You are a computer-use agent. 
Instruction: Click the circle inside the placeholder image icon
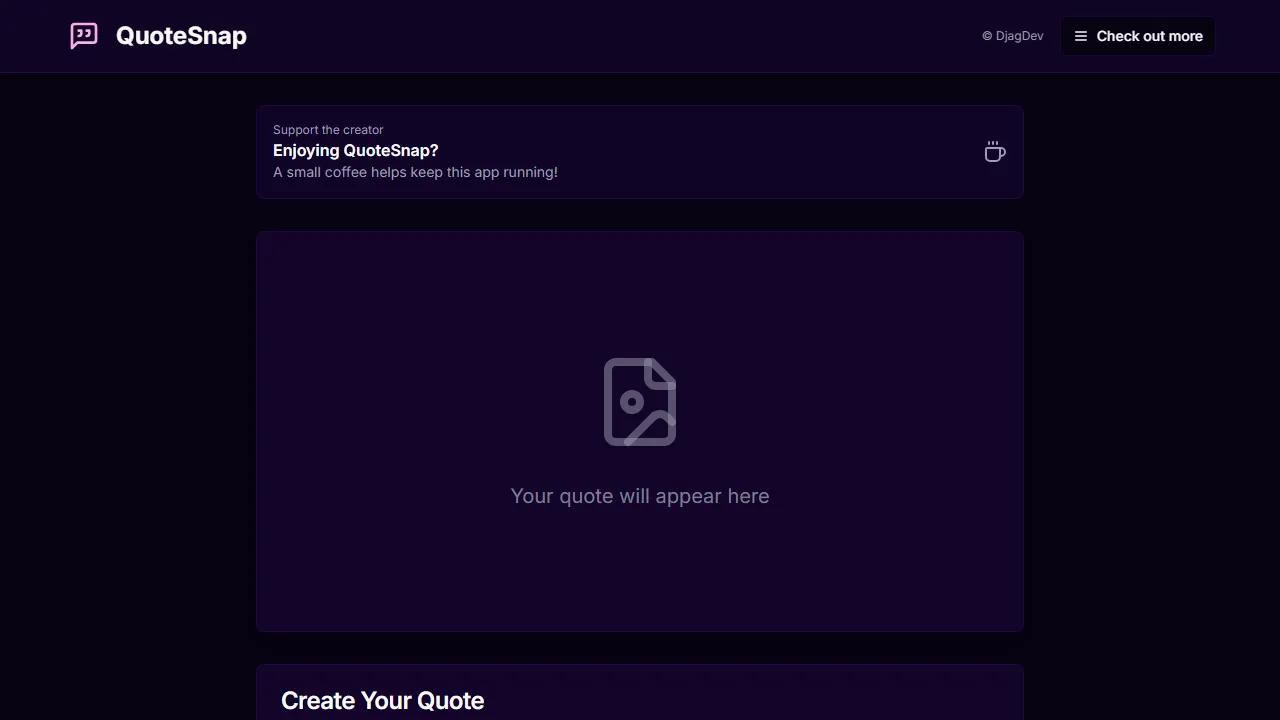click(630, 404)
